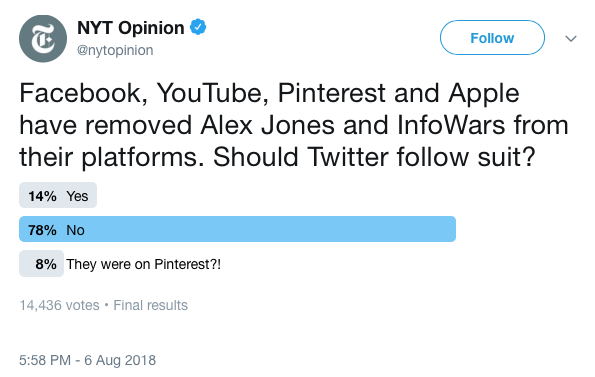
Task: Click the 'No' poll option label
Action: [x=75, y=230]
